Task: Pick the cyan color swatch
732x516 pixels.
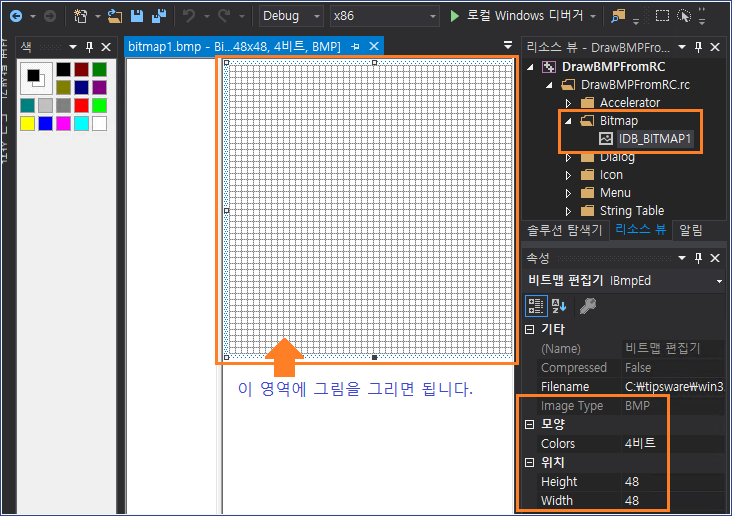Action: tap(82, 124)
